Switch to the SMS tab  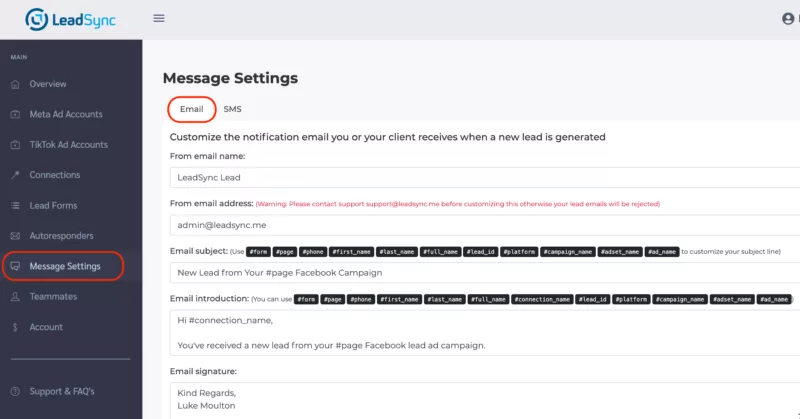click(x=232, y=109)
